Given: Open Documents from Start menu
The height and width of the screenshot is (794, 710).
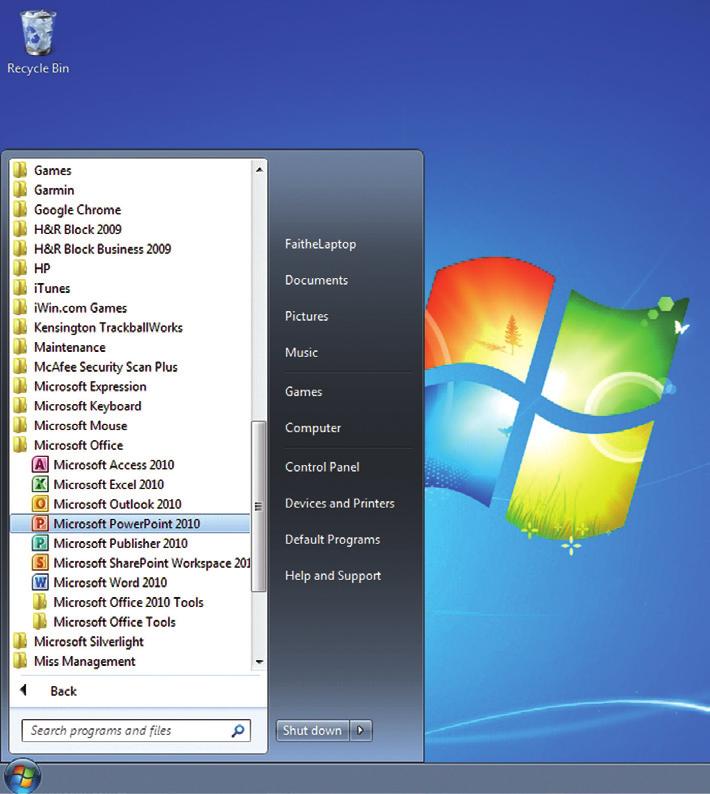Looking at the screenshot, I should click(x=316, y=280).
